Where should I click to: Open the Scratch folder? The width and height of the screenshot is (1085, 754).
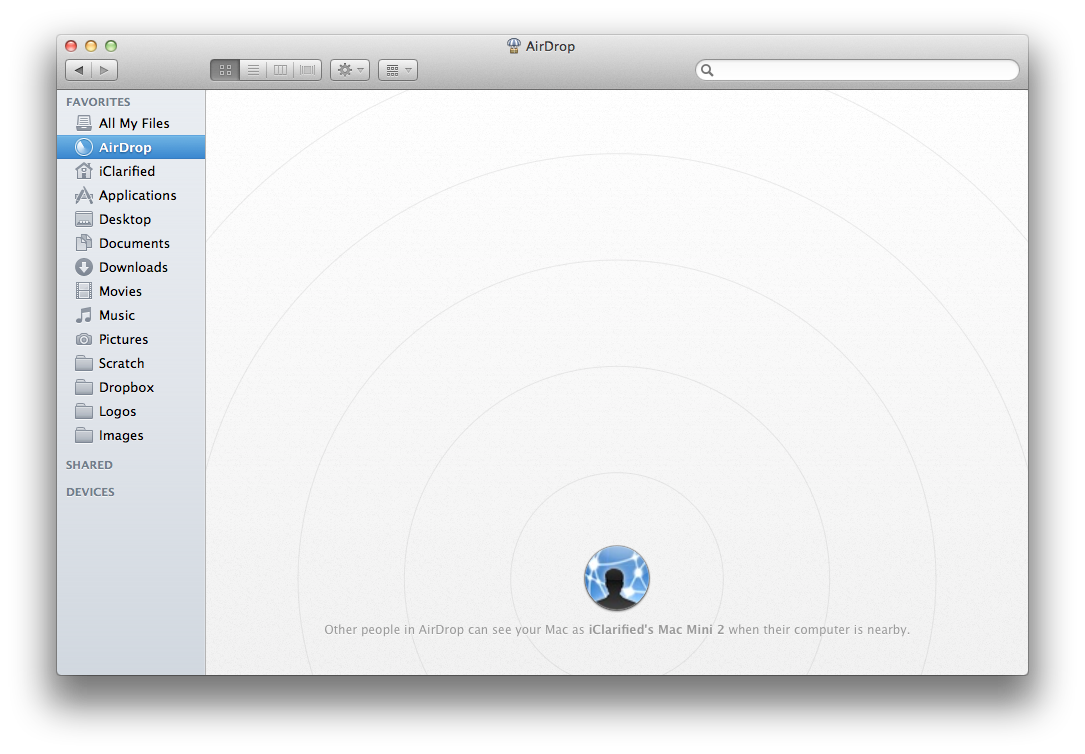131,363
